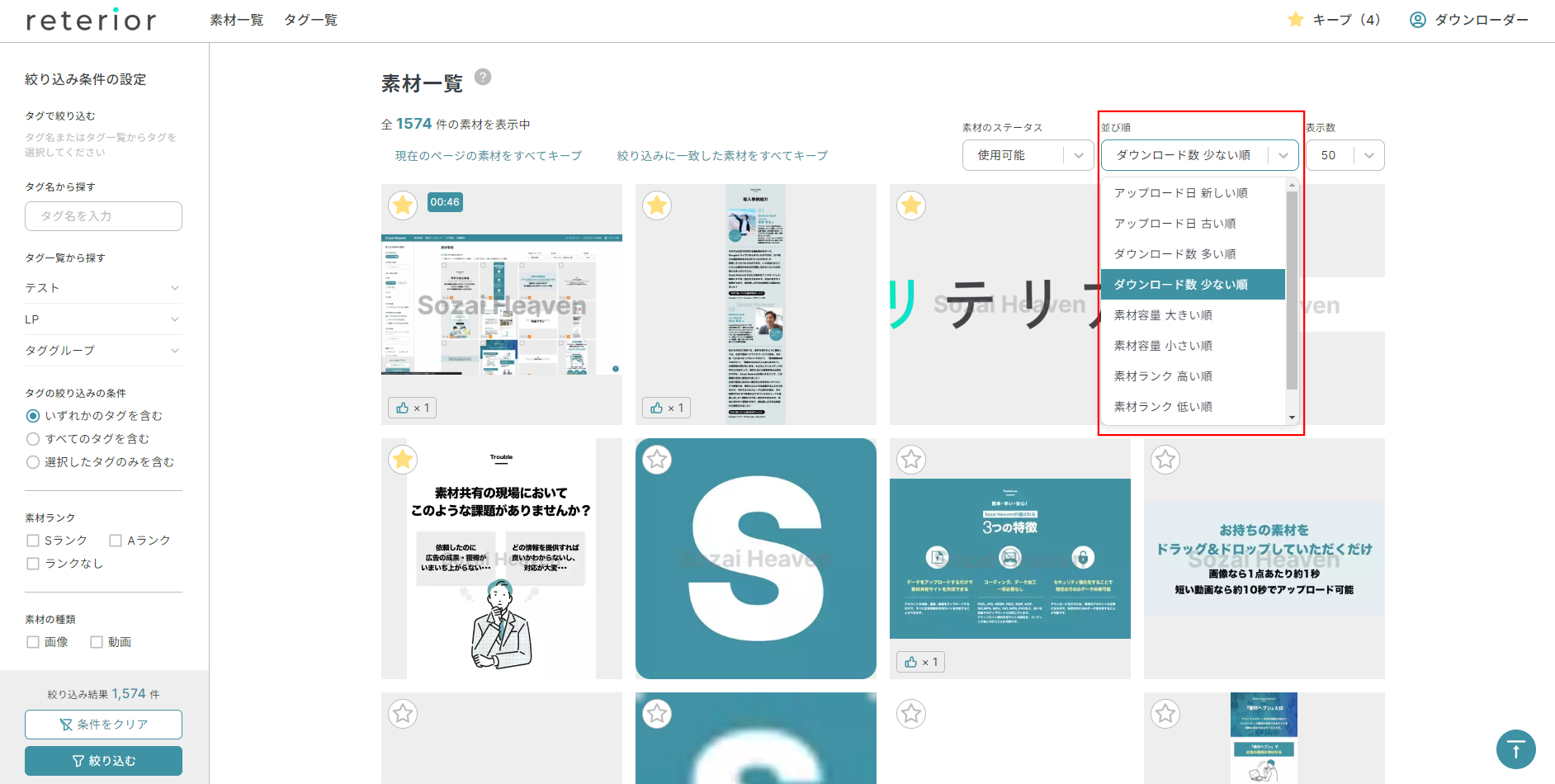Image resolution: width=1555 pixels, height=784 pixels.
Task: Star the ドラッグ&ドロップ material
Action: pos(1165,459)
